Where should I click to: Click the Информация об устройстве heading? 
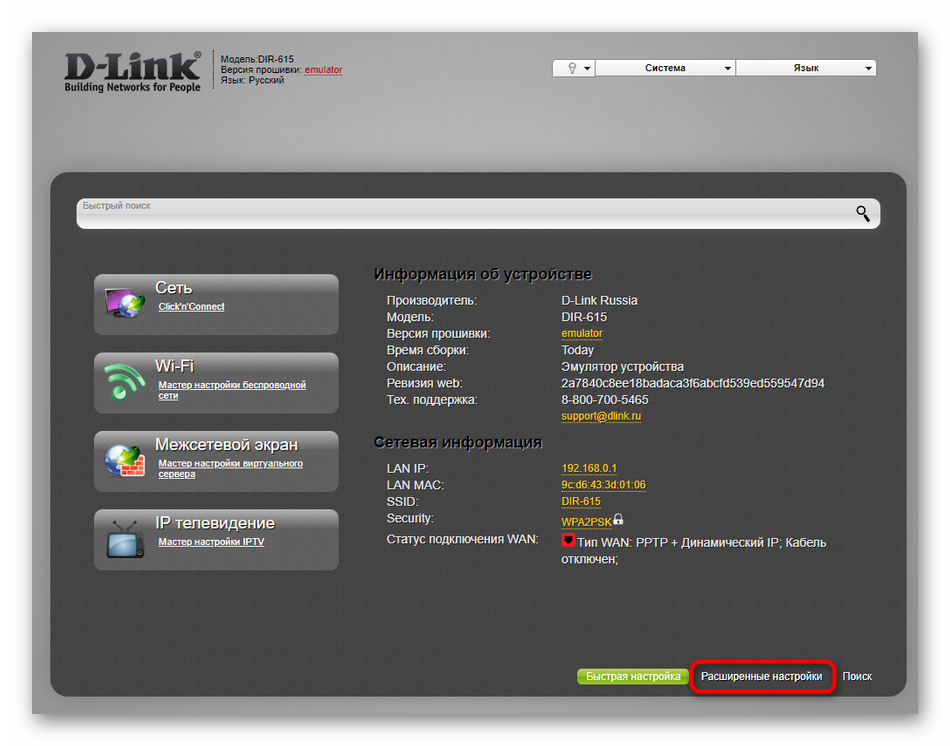pos(482,275)
